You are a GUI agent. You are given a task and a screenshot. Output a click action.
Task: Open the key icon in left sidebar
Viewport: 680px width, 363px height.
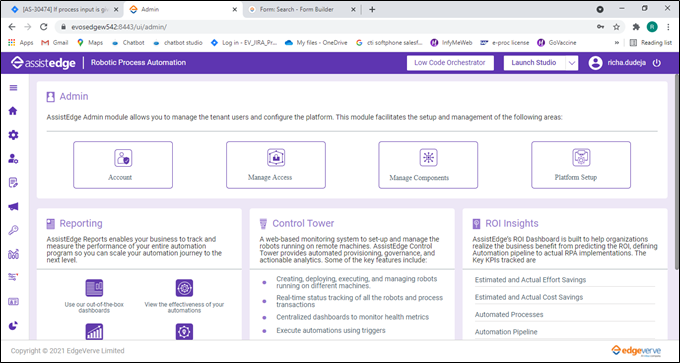point(13,230)
